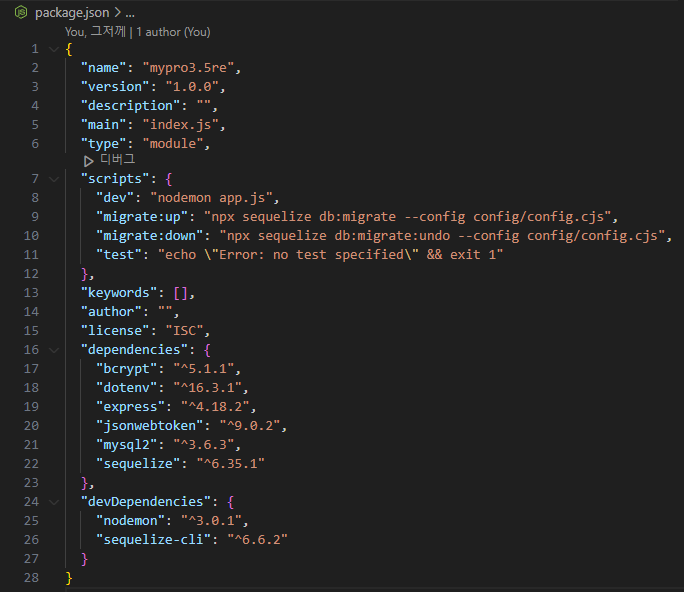Screen dimensions: 684x592
Task: Click the "module" type value
Action: point(173,144)
